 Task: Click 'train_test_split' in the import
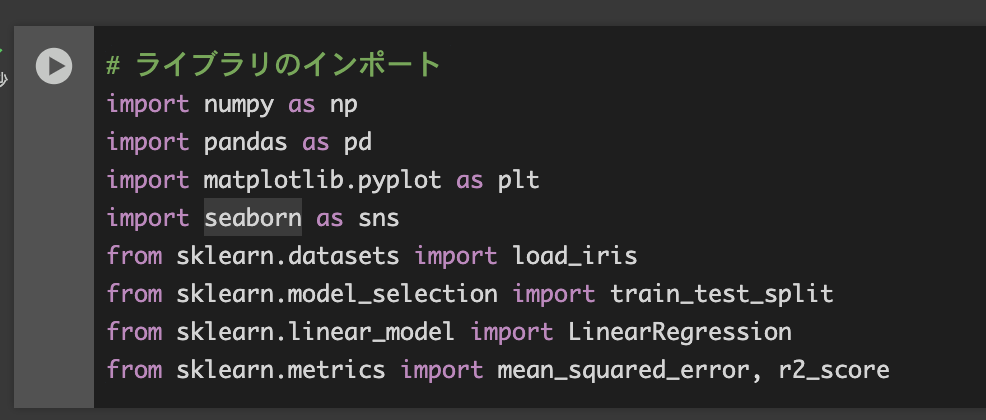(722, 294)
